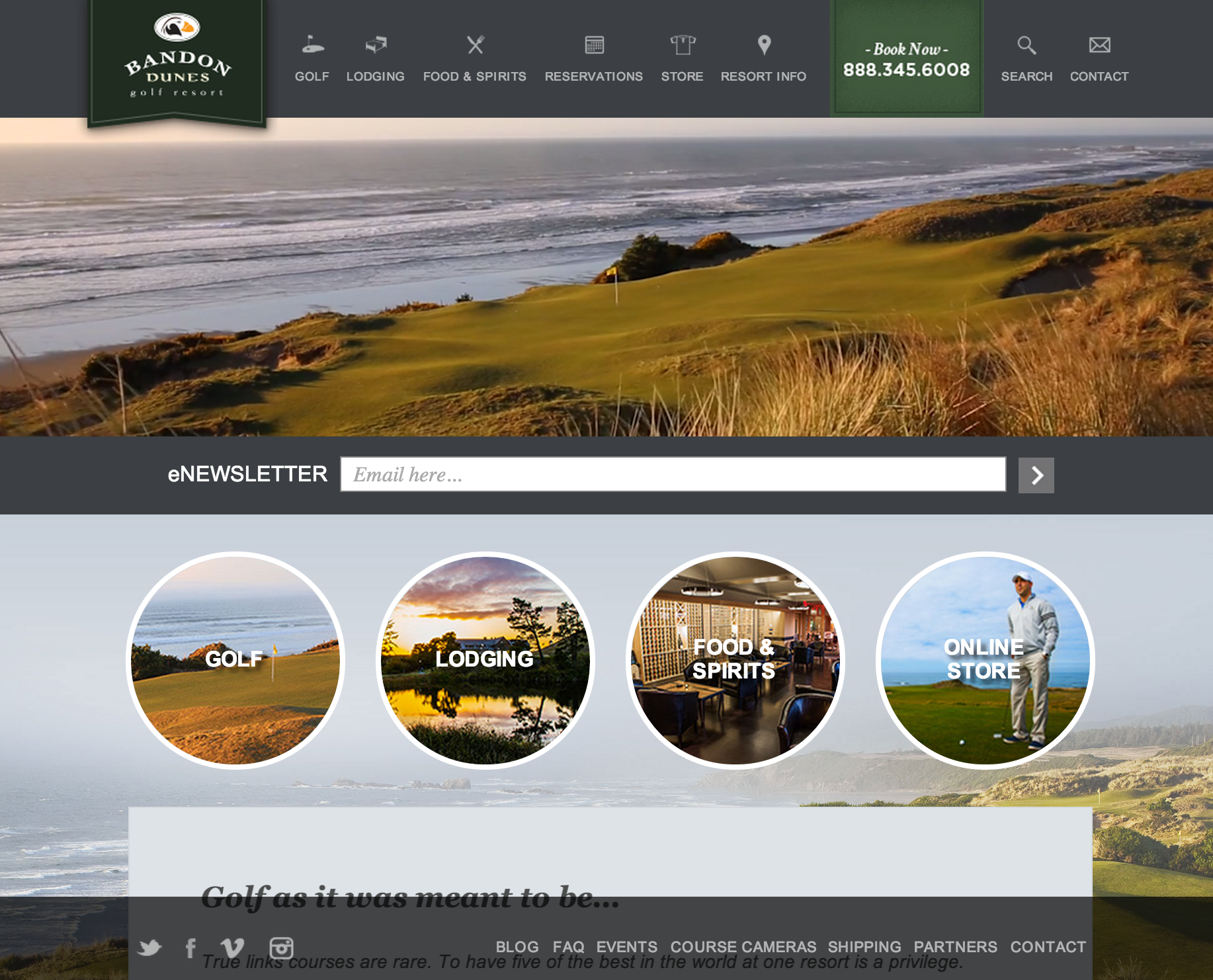Screen dimensions: 1213x980
Task: Open the RESERVATIONS menu label
Action: (x=593, y=76)
